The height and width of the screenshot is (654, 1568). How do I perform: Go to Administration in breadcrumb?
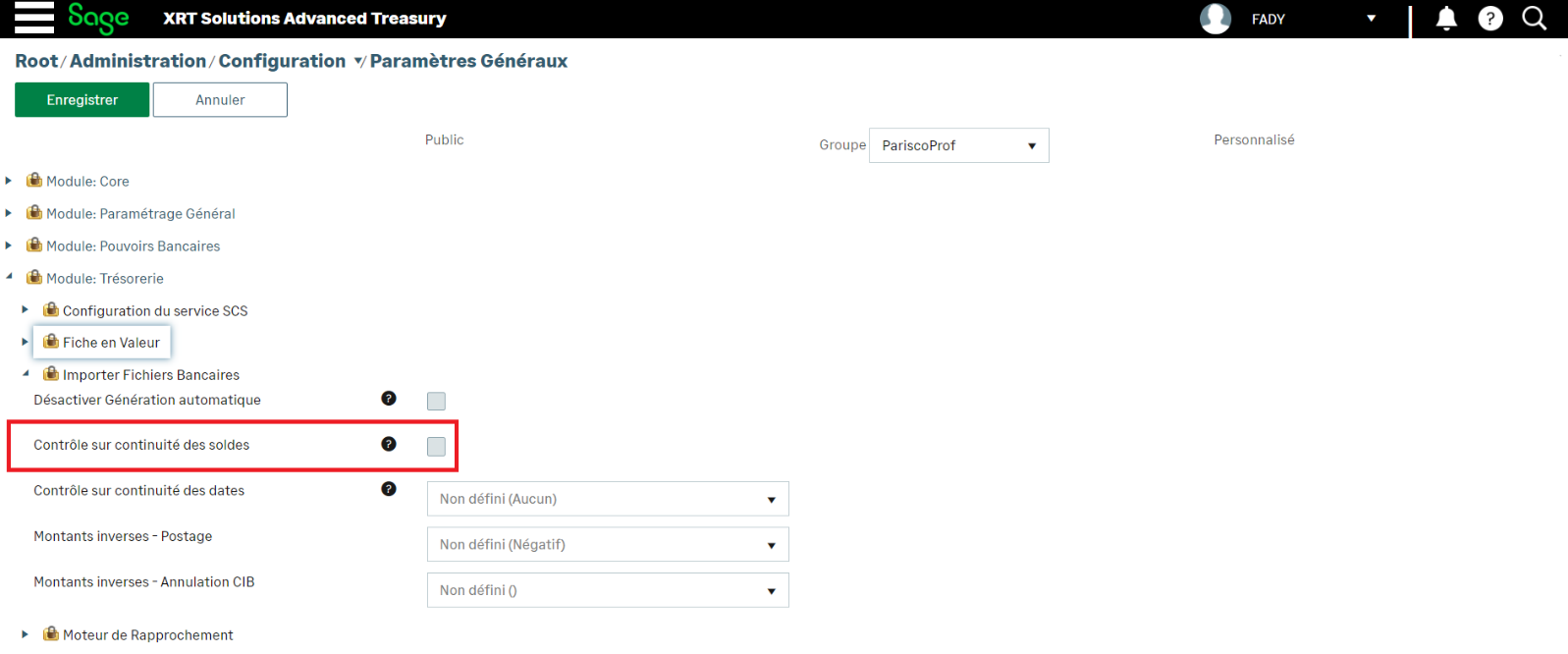[137, 61]
